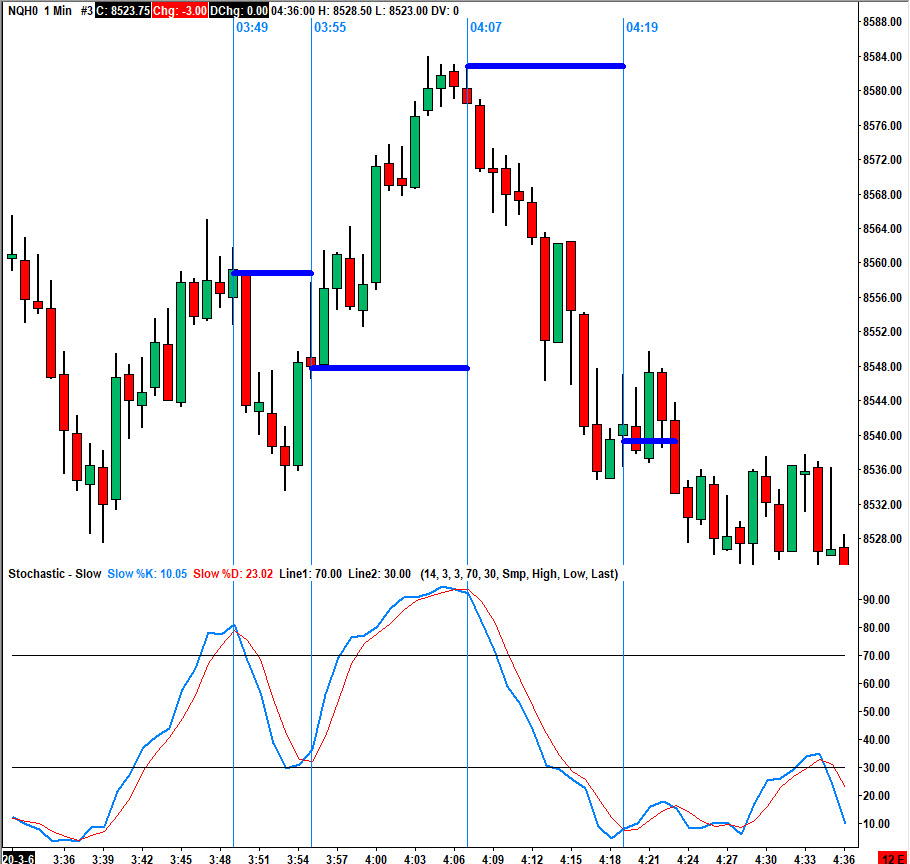Image resolution: width=910 pixels, height=864 pixels.
Task: Click the 8544.00 price scale label
Action: 882,400
